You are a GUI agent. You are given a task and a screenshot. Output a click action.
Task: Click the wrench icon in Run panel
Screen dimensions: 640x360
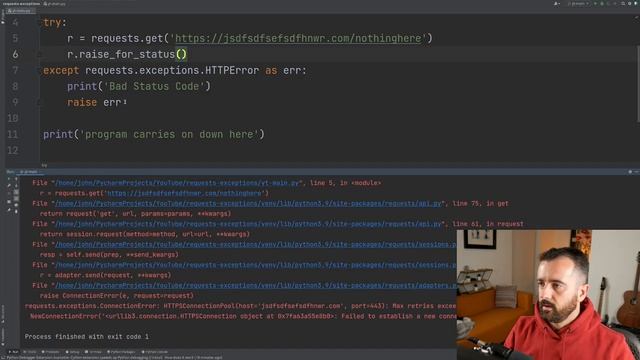coord(9,185)
